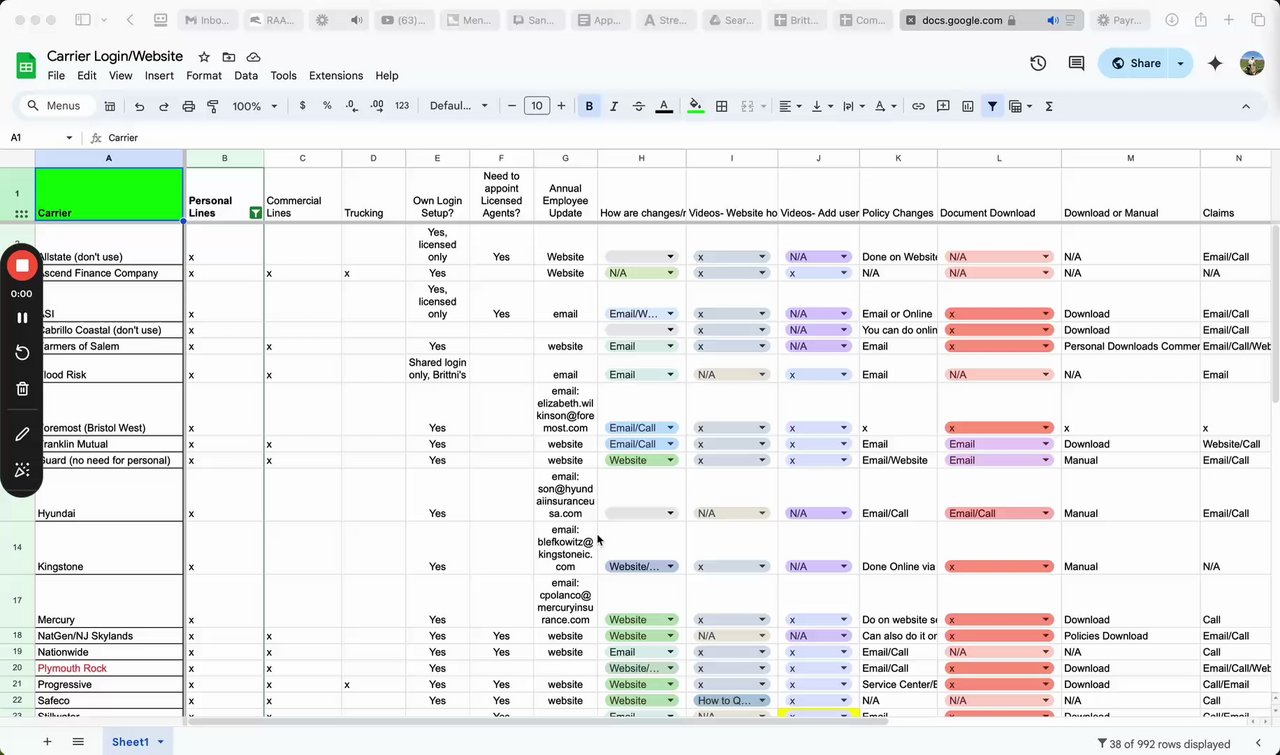The image size is (1280, 755).
Task: Open the fill color picker
Action: [696, 106]
